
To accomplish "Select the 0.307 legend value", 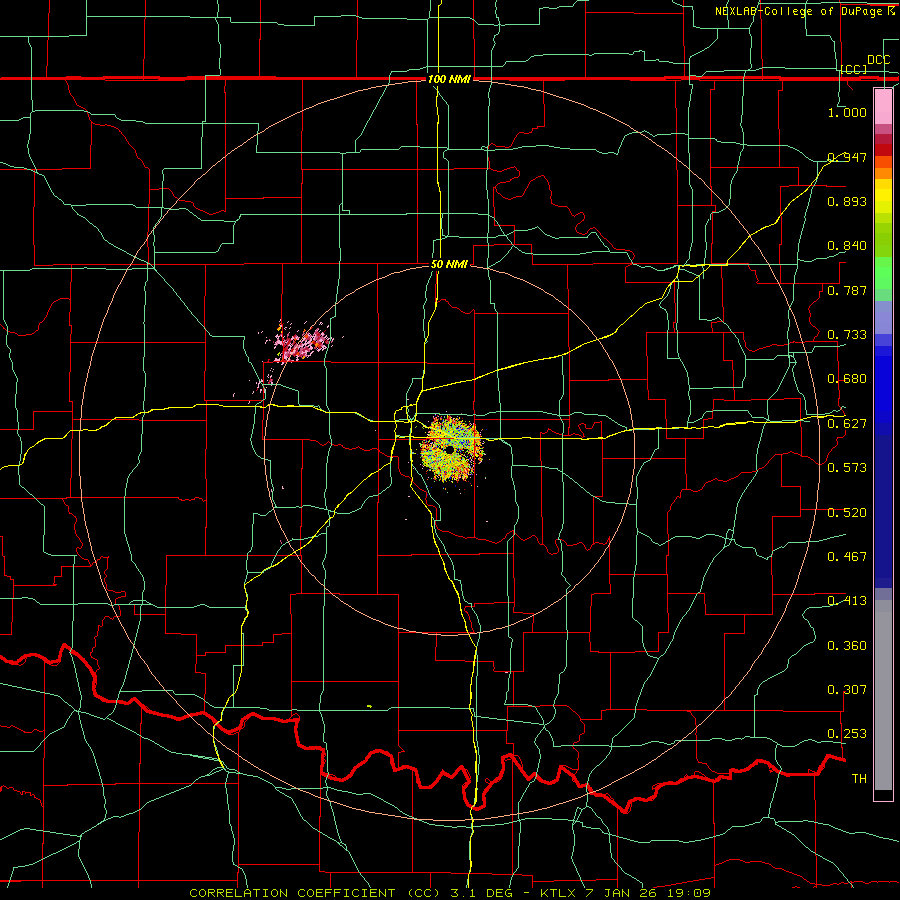I will 847,690.
